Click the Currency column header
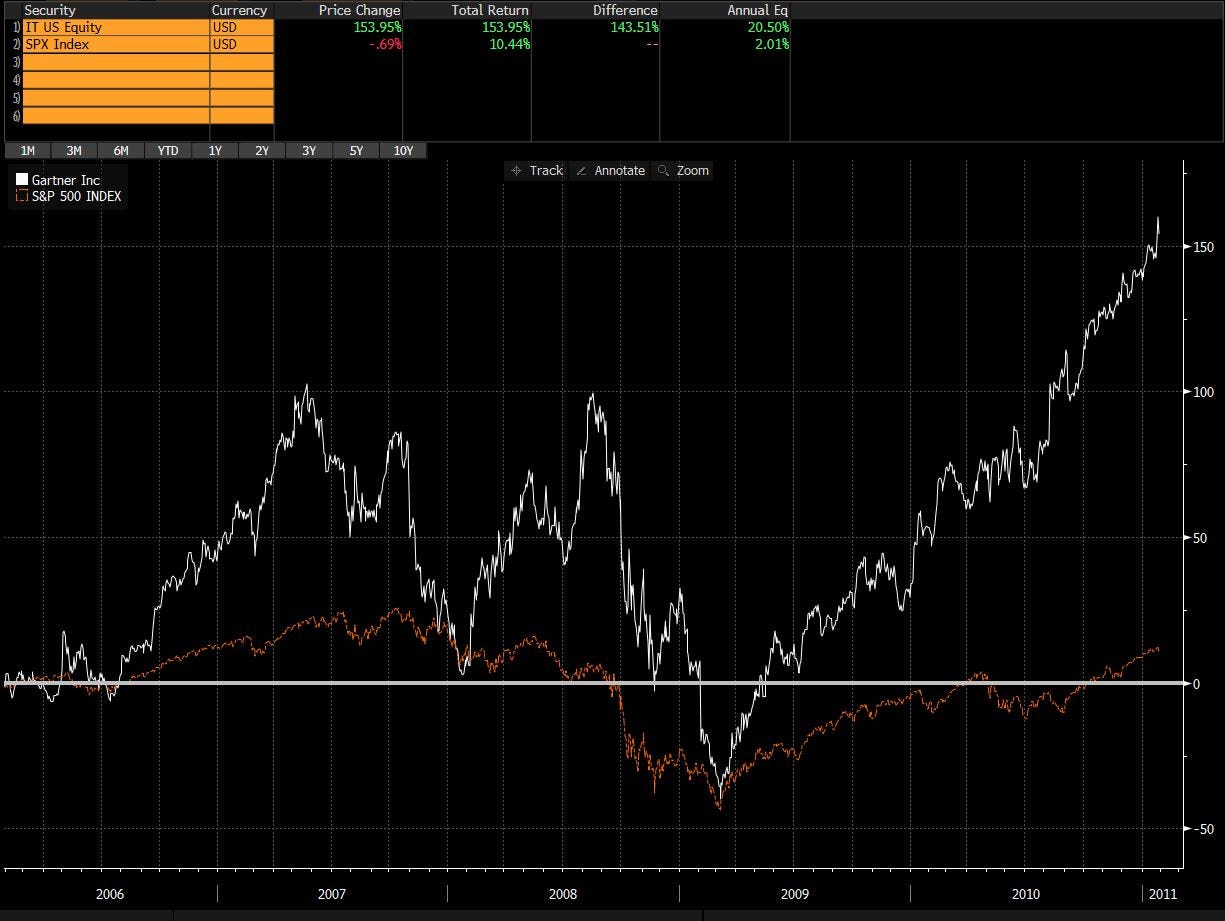Viewport: 1225px width, 921px height. (240, 10)
